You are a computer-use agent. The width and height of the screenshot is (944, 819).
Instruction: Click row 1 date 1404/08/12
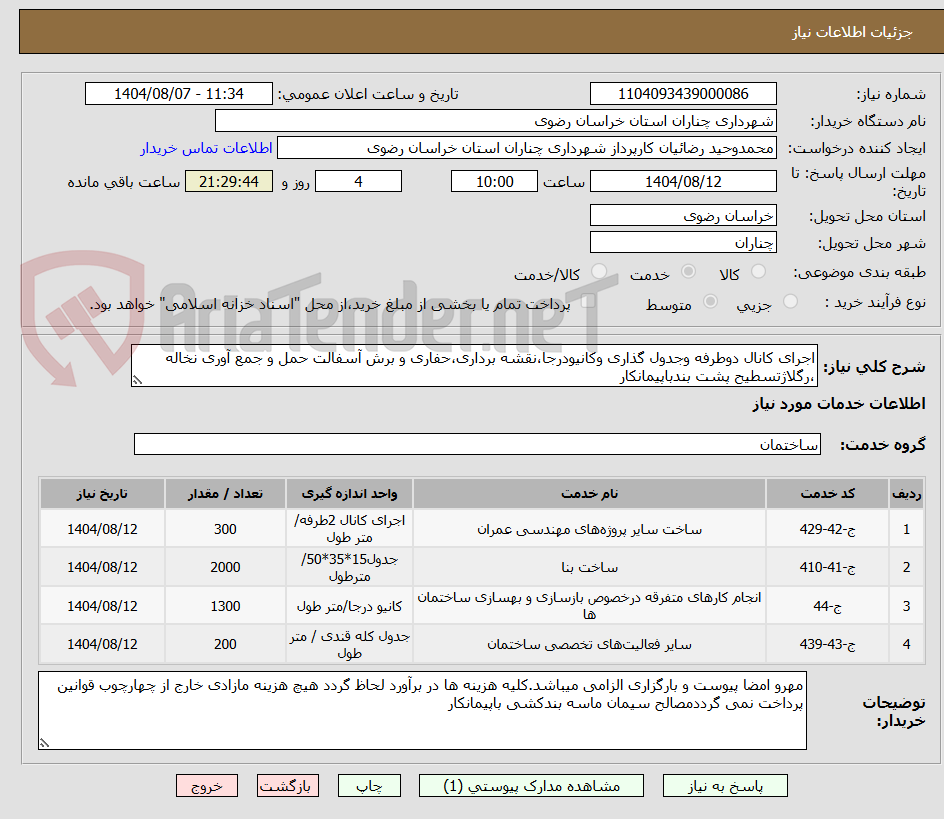102,529
